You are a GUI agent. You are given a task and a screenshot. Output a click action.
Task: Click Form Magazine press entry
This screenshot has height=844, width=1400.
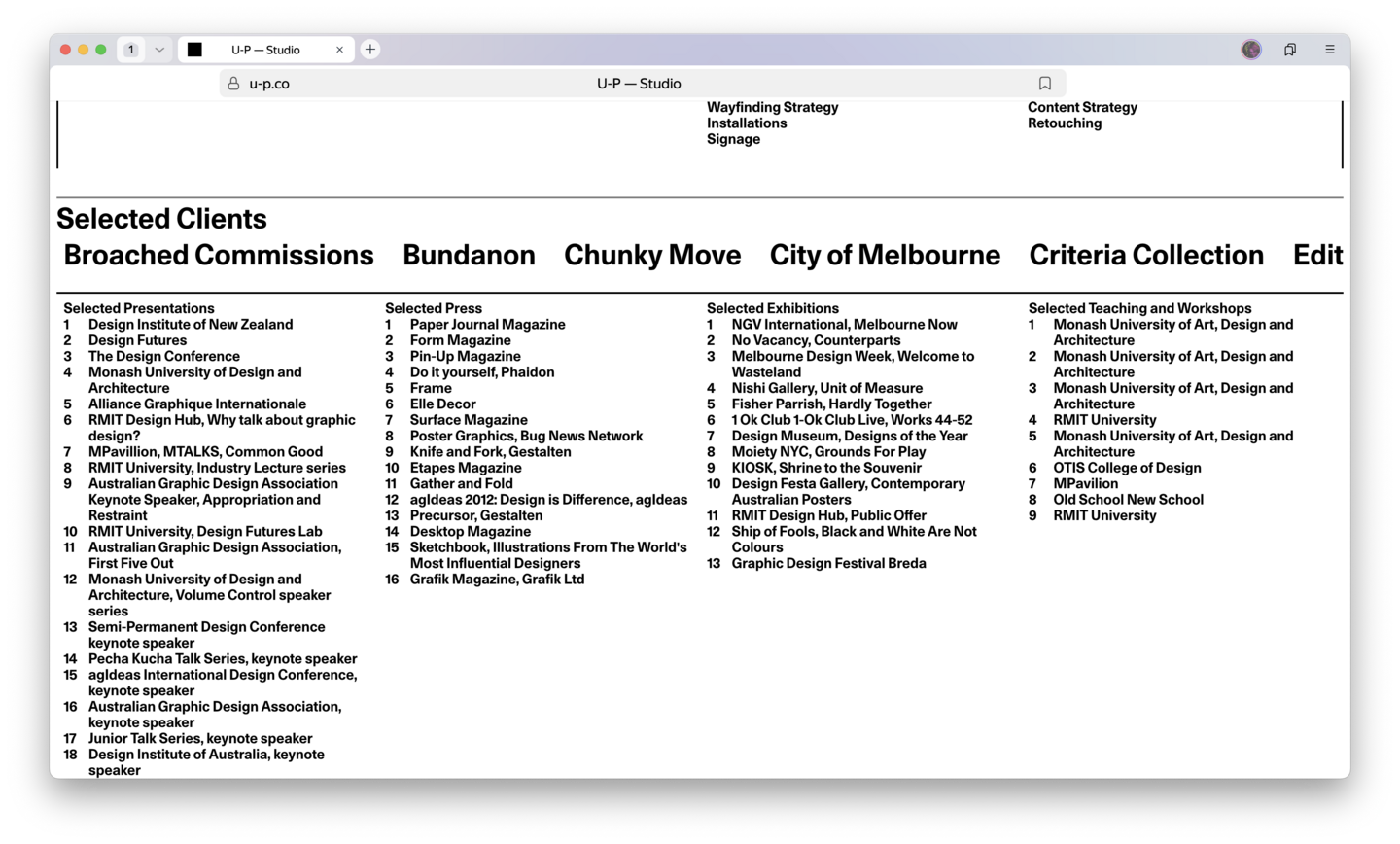[x=460, y=340]
